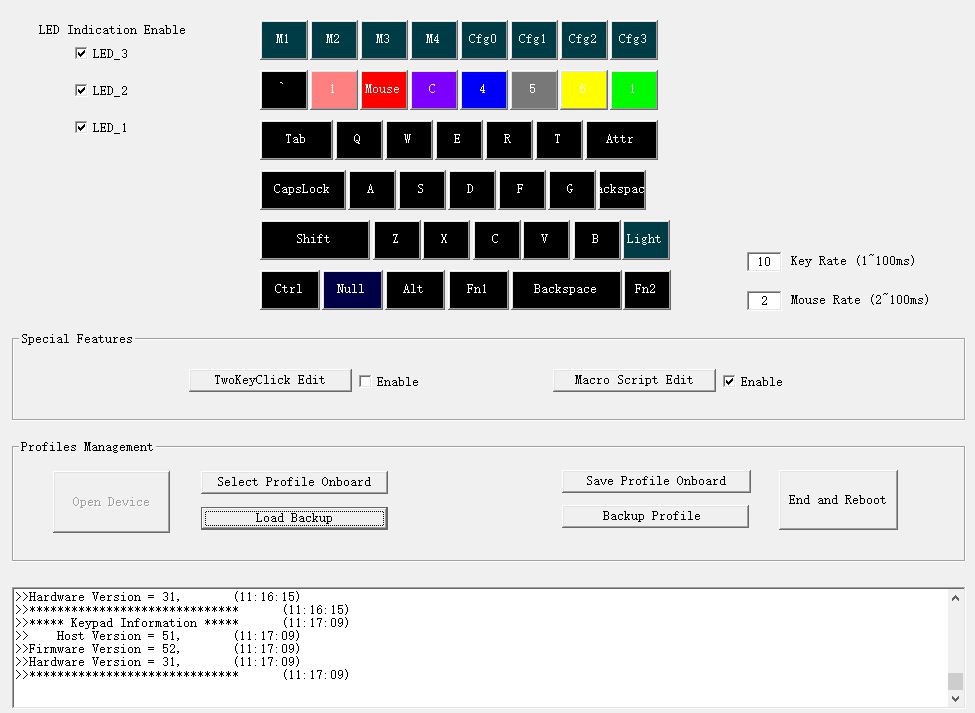
Task: Select the CapsLock key
Action: [302, 190]
